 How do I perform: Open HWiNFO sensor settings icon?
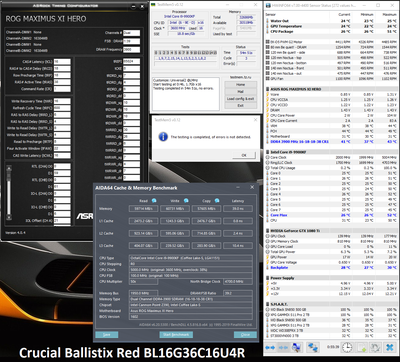pos(376,347)
